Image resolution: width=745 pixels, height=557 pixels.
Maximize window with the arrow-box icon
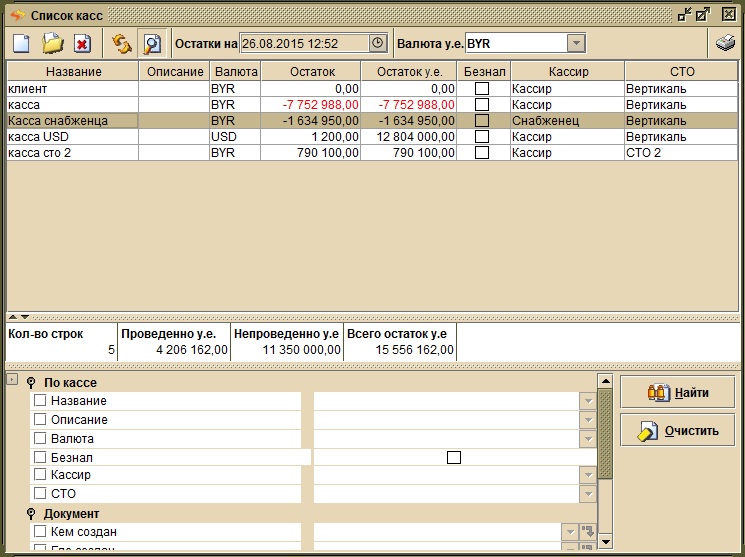703,15
